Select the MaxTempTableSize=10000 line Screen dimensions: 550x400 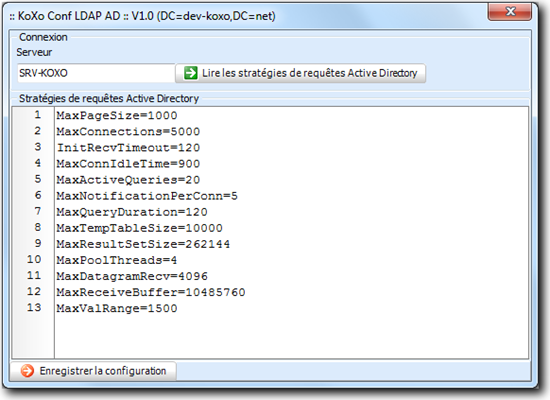click(140, 228)
